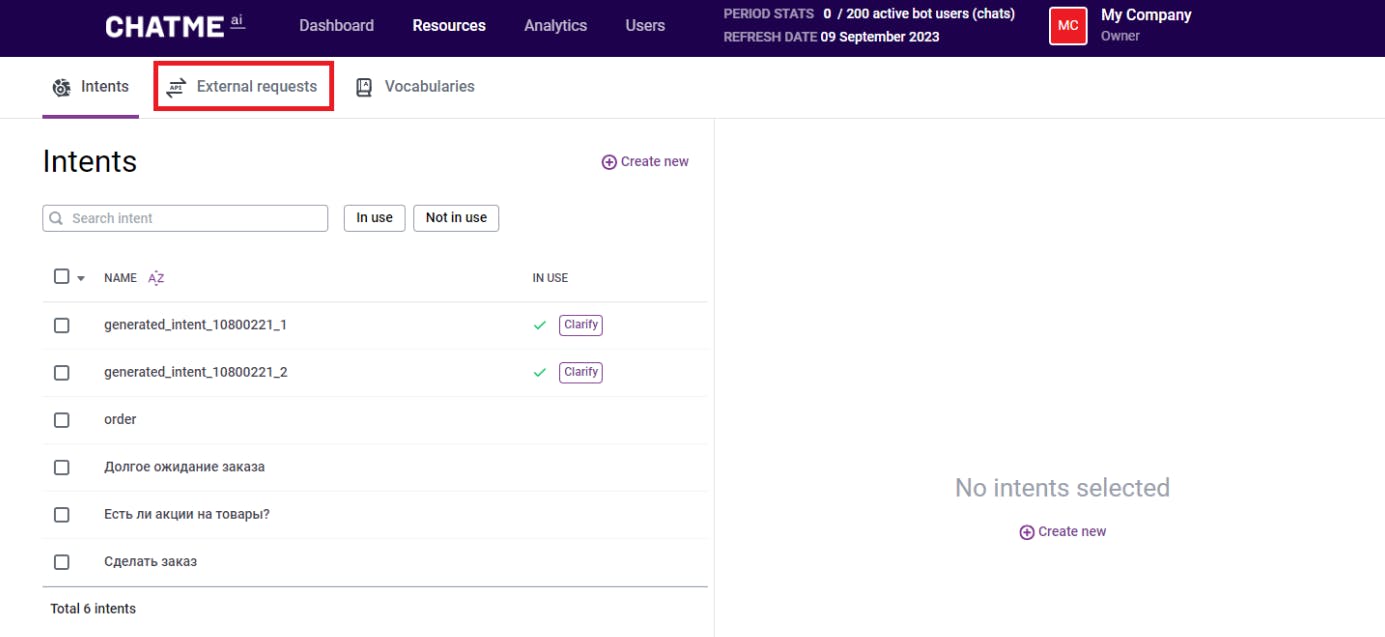Open the Users menu
This screenshot has width=1385, height=637.
tap(645, 26)
